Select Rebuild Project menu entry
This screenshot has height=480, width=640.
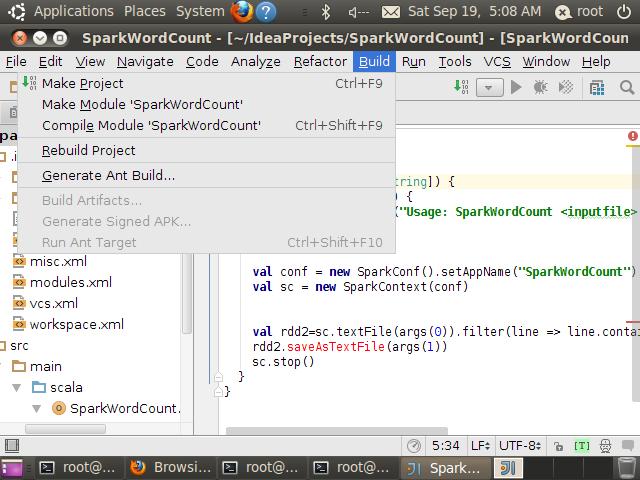(206, 151)
